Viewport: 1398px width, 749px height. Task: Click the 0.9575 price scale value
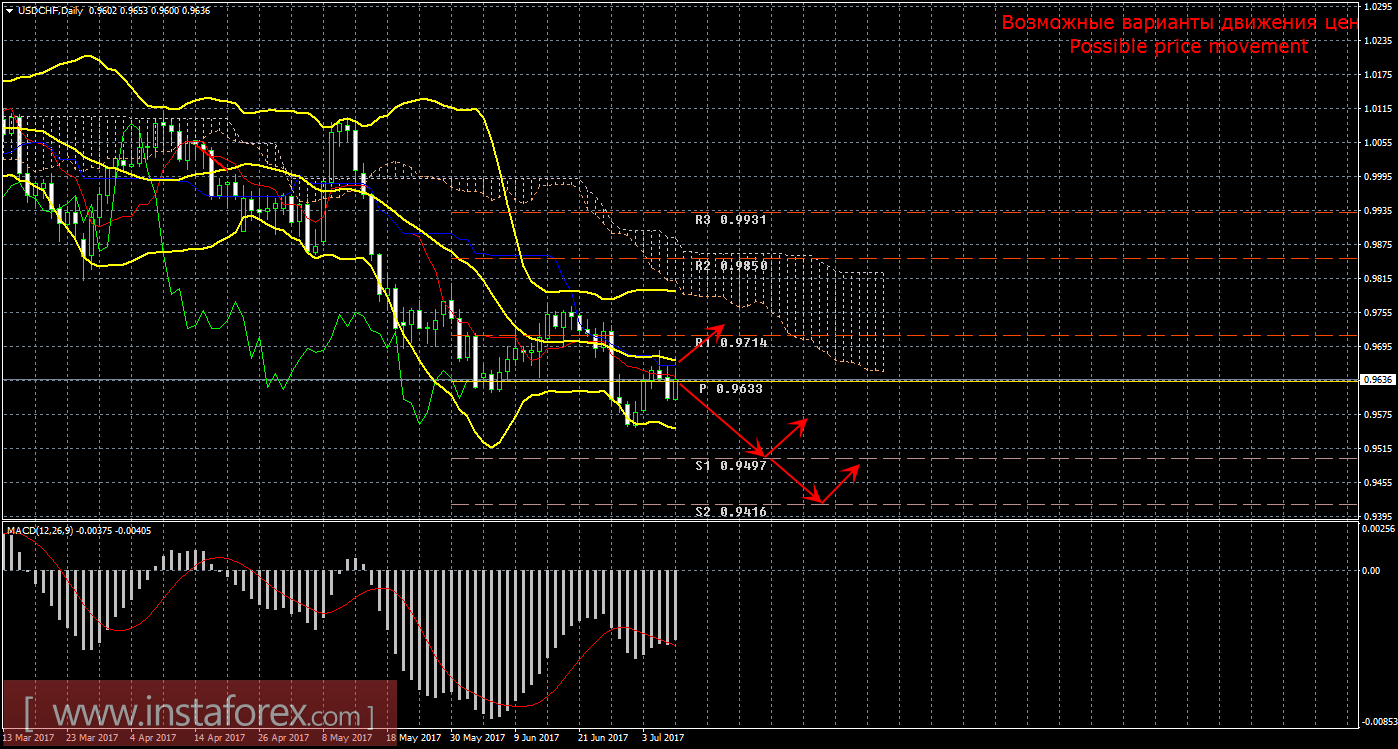click(1377, 414)
